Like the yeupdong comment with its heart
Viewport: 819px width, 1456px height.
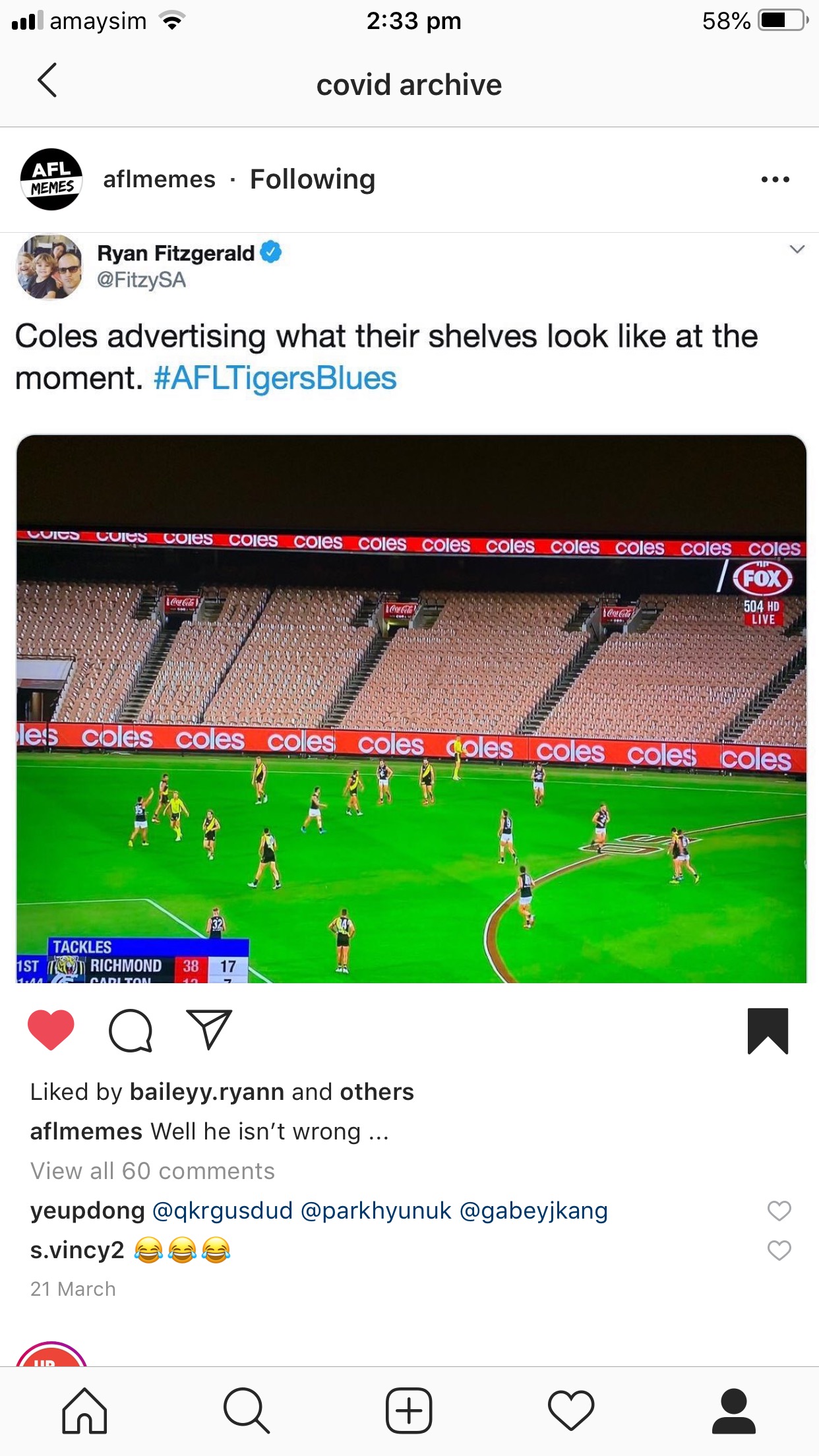(779, 1211)
